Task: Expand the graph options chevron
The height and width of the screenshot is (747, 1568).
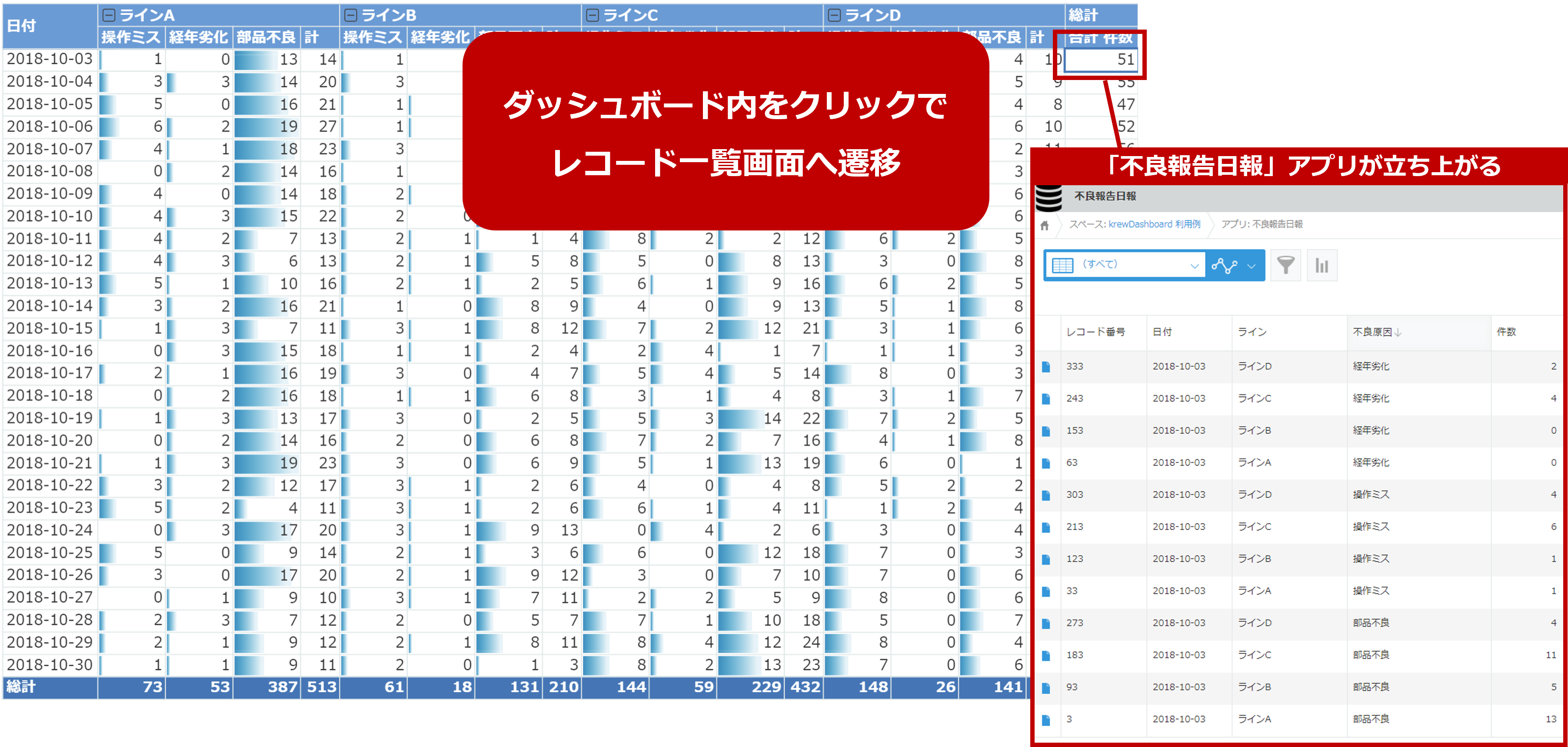Action: click(1252, 265)
